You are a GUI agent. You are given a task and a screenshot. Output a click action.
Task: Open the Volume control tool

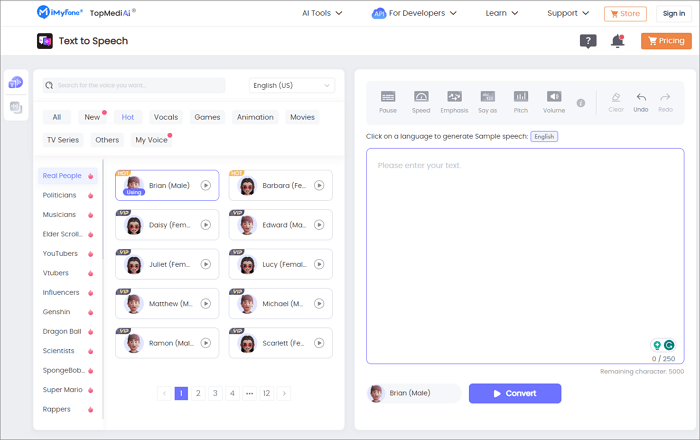pos(554,102)
